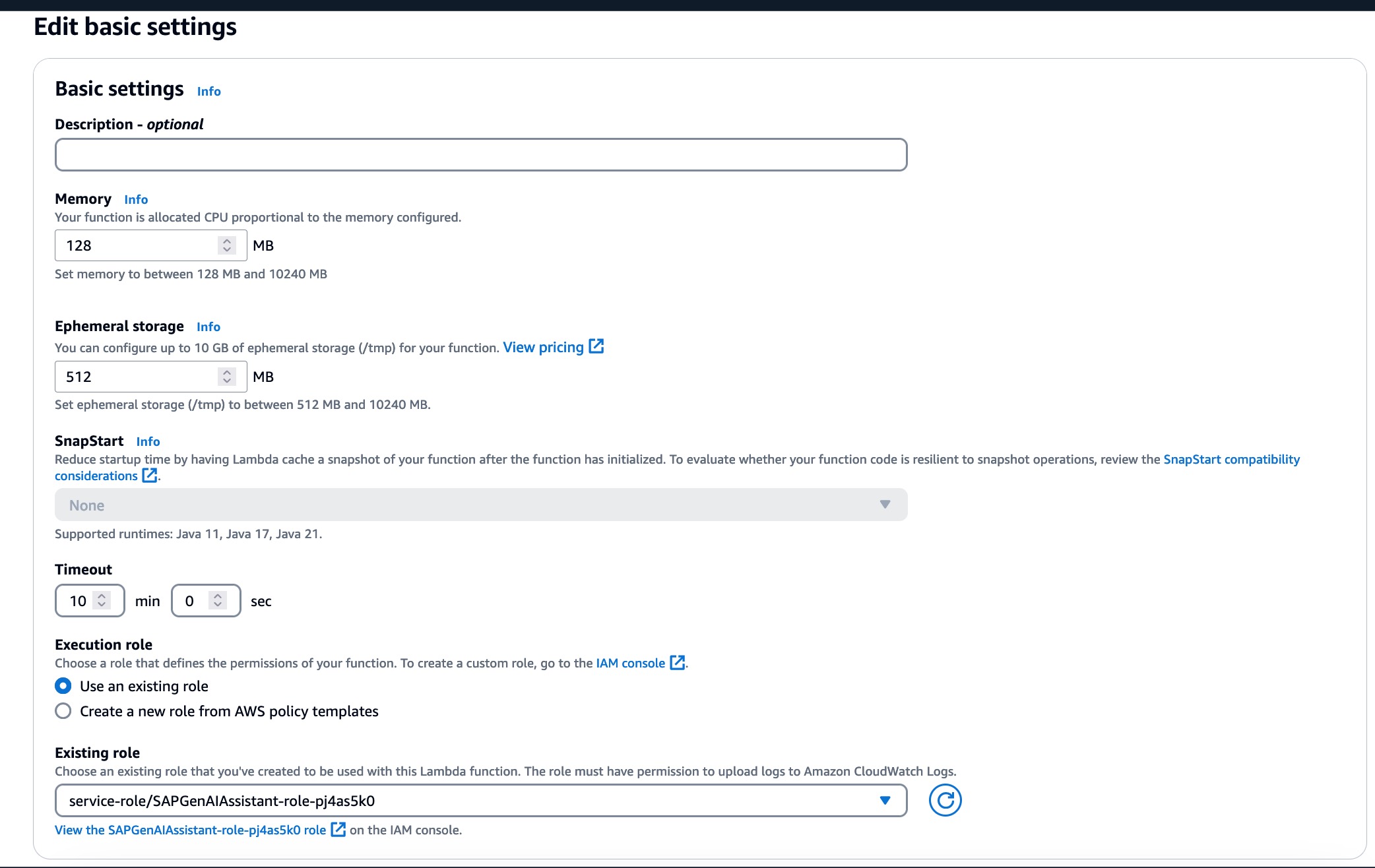The height and width of the screenshot is (868, 1375).
Task: Open Ephemeral storage Info link
Action: [x=208, y=326]
